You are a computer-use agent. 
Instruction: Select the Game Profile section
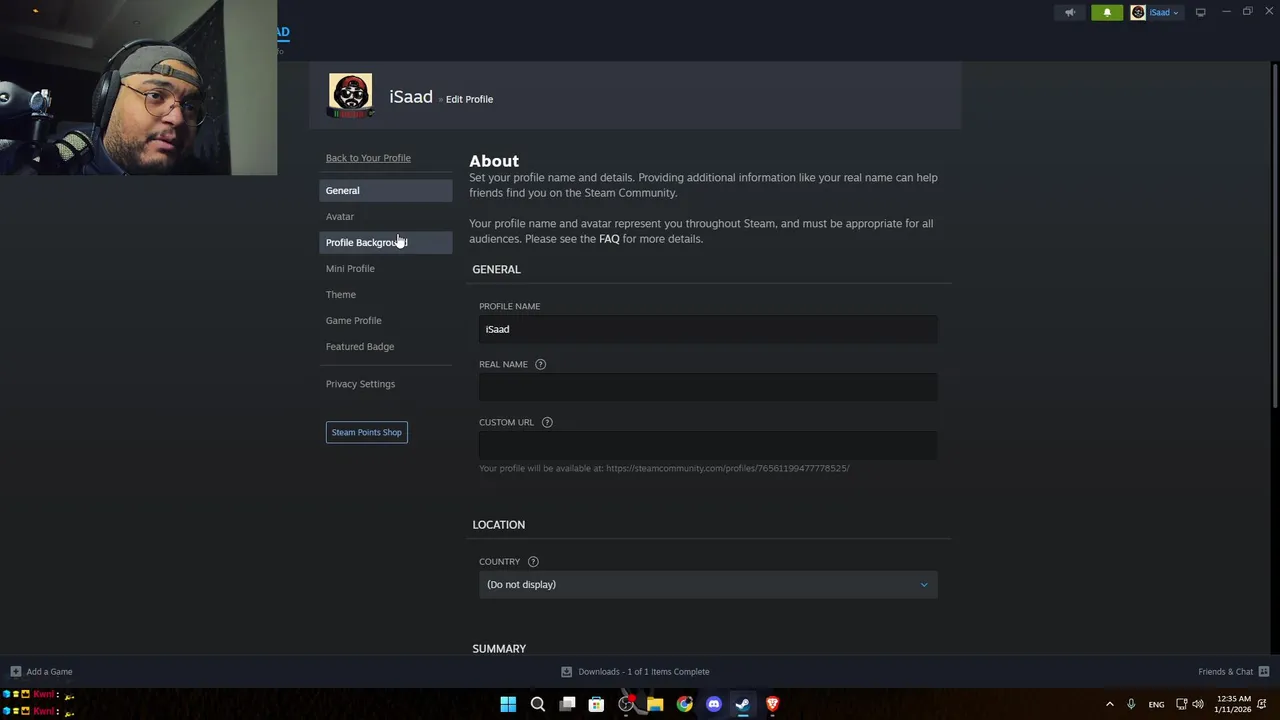pyautogui.click(x=386, y=320)
